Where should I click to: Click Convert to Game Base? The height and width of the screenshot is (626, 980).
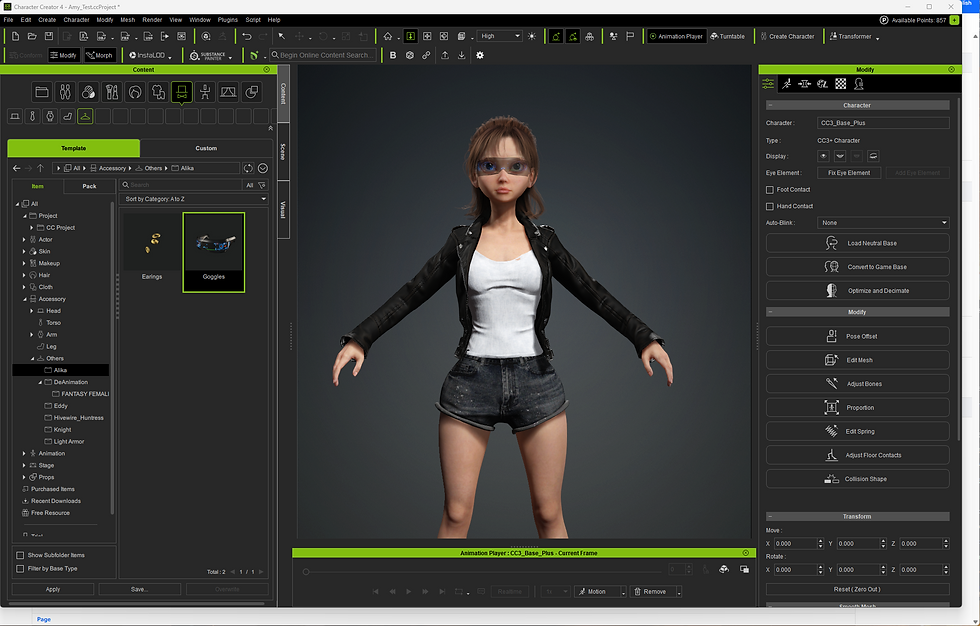coord(858,267)
